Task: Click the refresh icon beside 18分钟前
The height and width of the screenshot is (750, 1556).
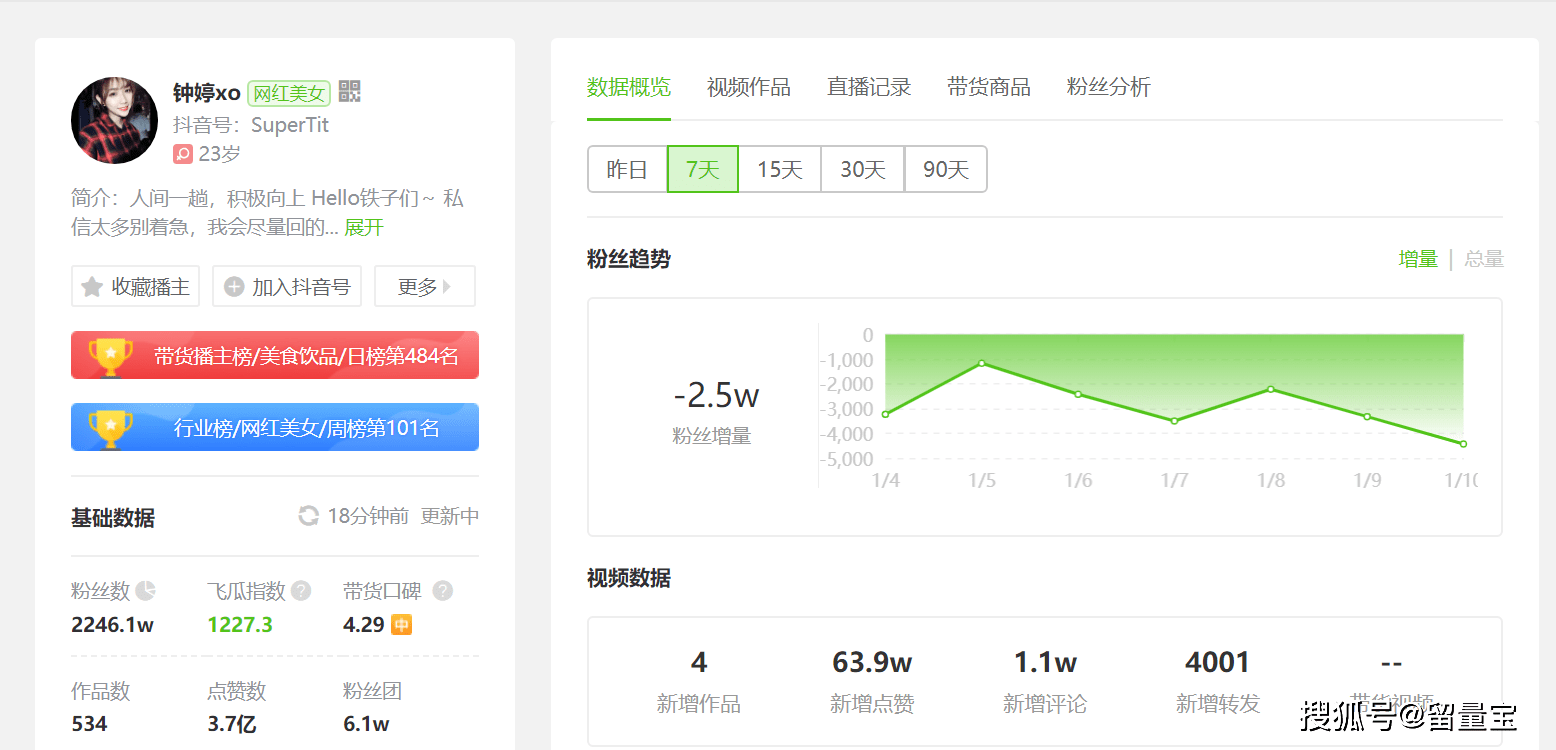Action: coord(309,516)
